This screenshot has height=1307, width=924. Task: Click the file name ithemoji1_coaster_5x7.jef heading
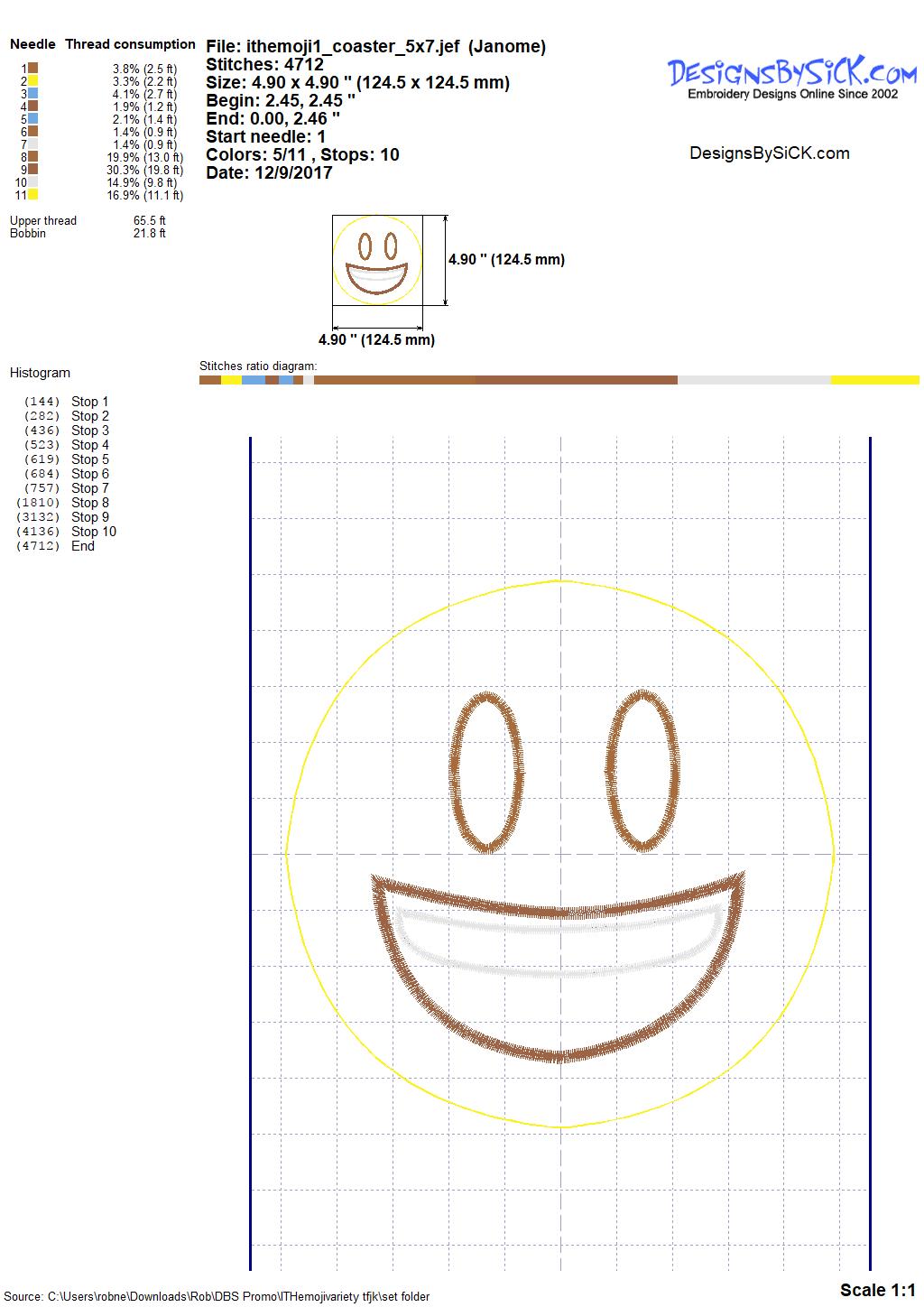tap(375, 46)
